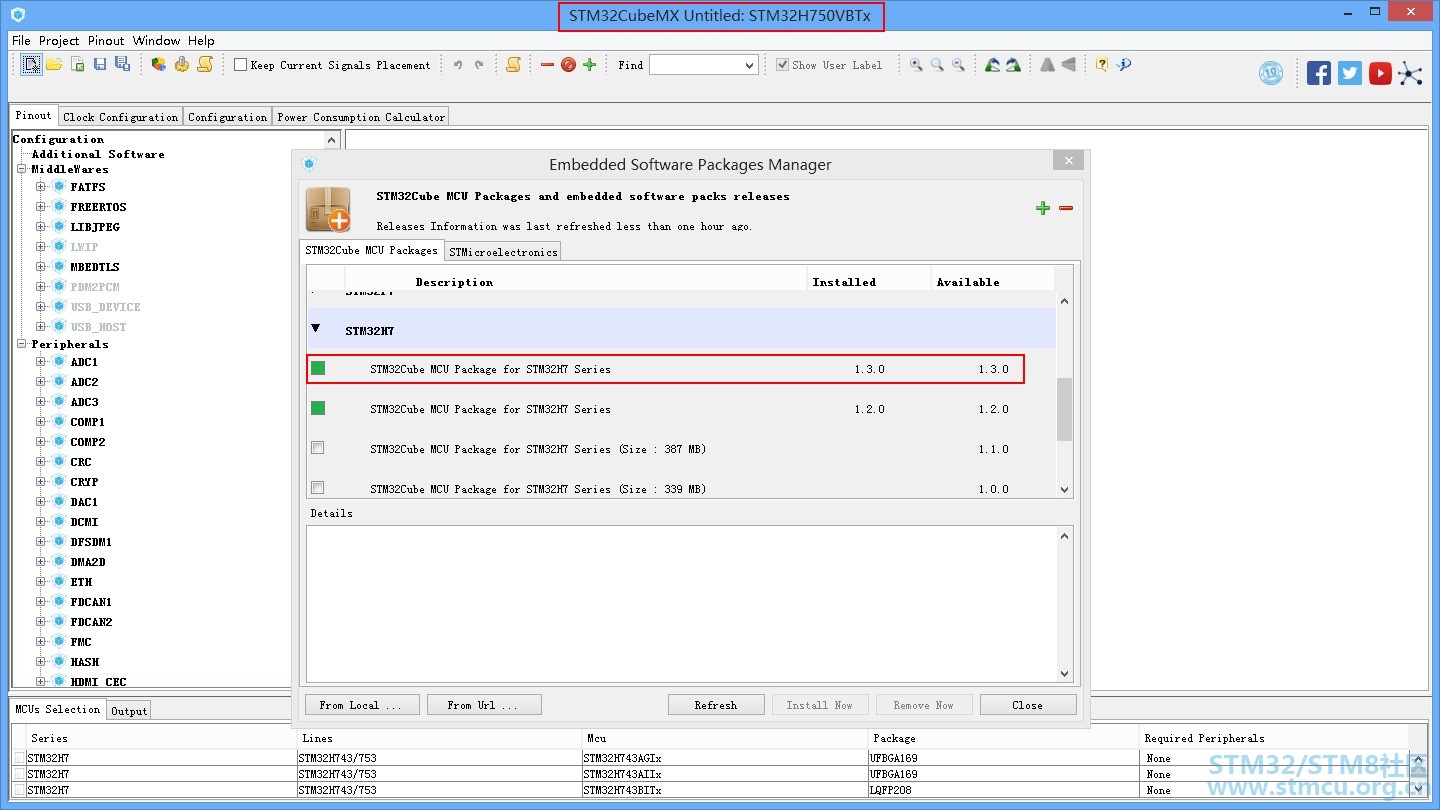Viewport: 1440px width, 810px height.
Task: Click the Install Now button
Action: [820, 705]
